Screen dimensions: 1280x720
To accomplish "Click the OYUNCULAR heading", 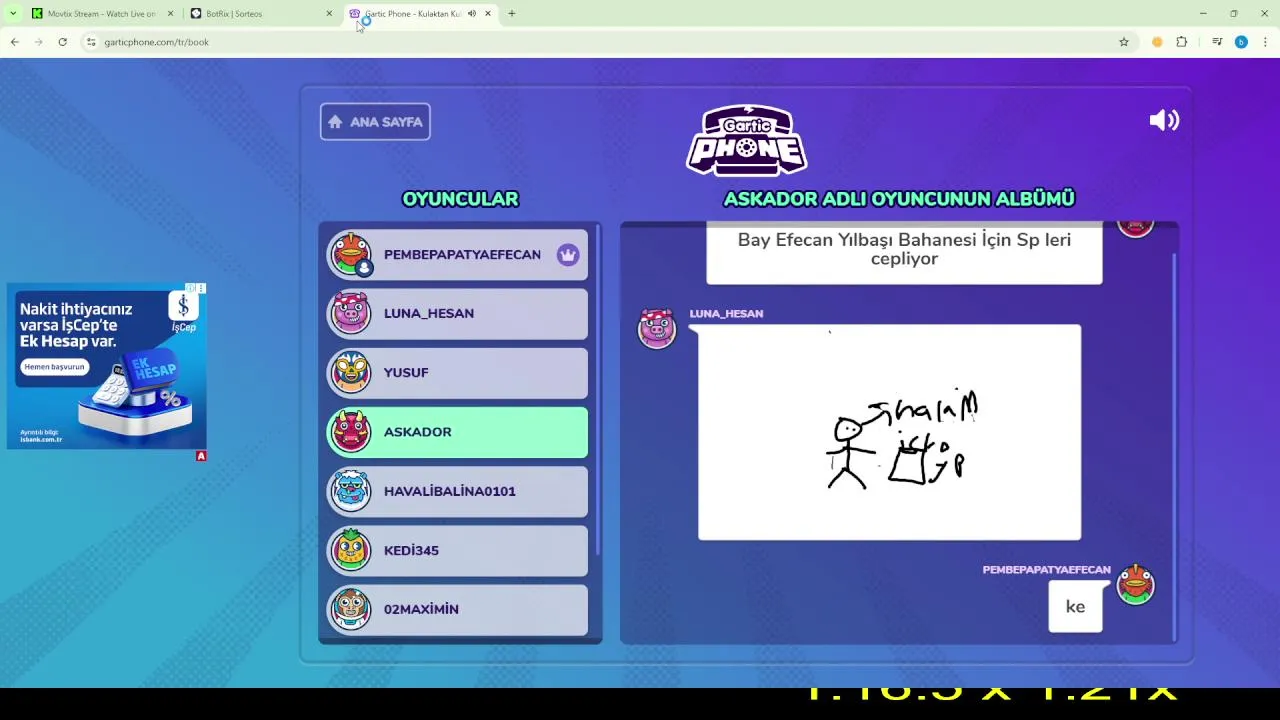I will [460, 199].
